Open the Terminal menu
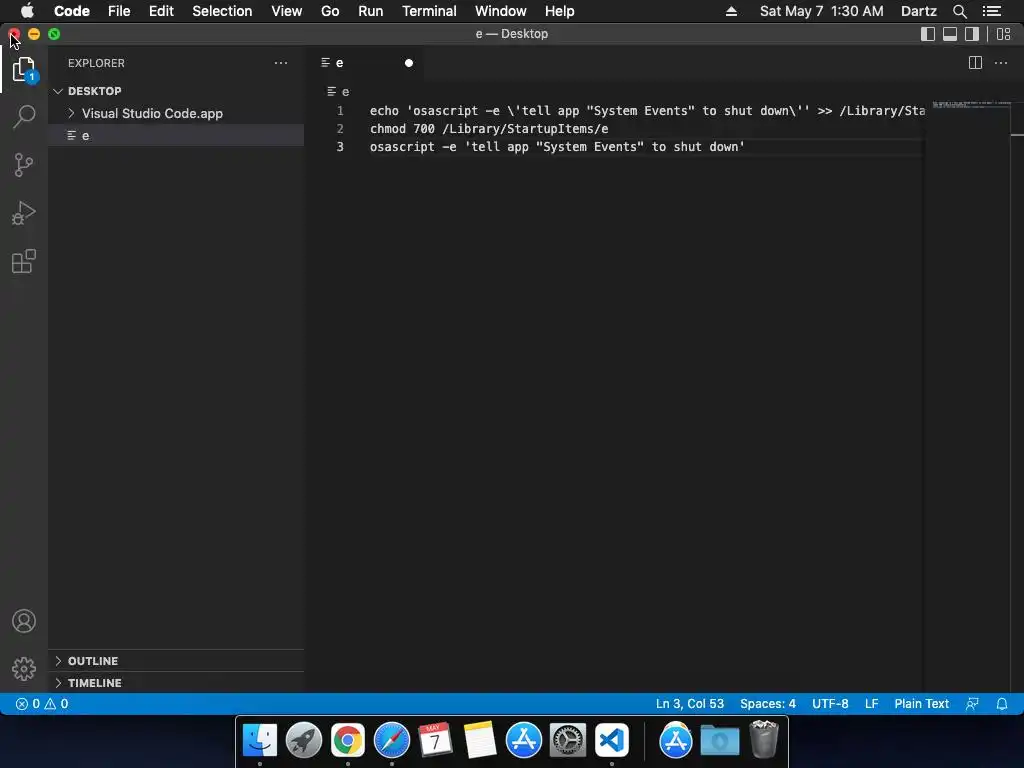The width and height of the screenshot is (1024, 768). [429, 11]
